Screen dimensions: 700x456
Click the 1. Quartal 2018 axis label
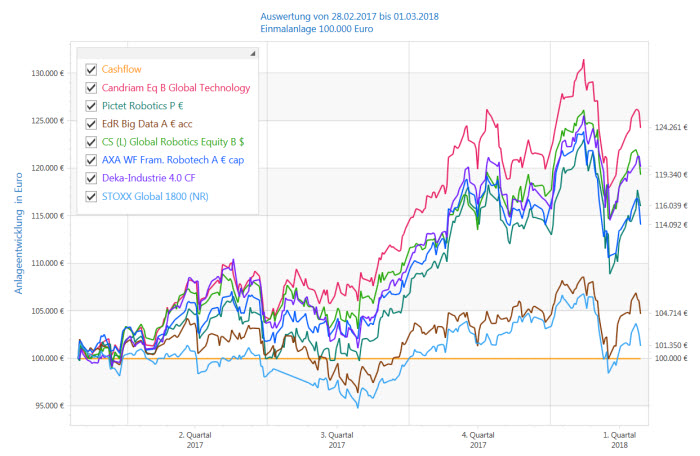tap(620, 440)
